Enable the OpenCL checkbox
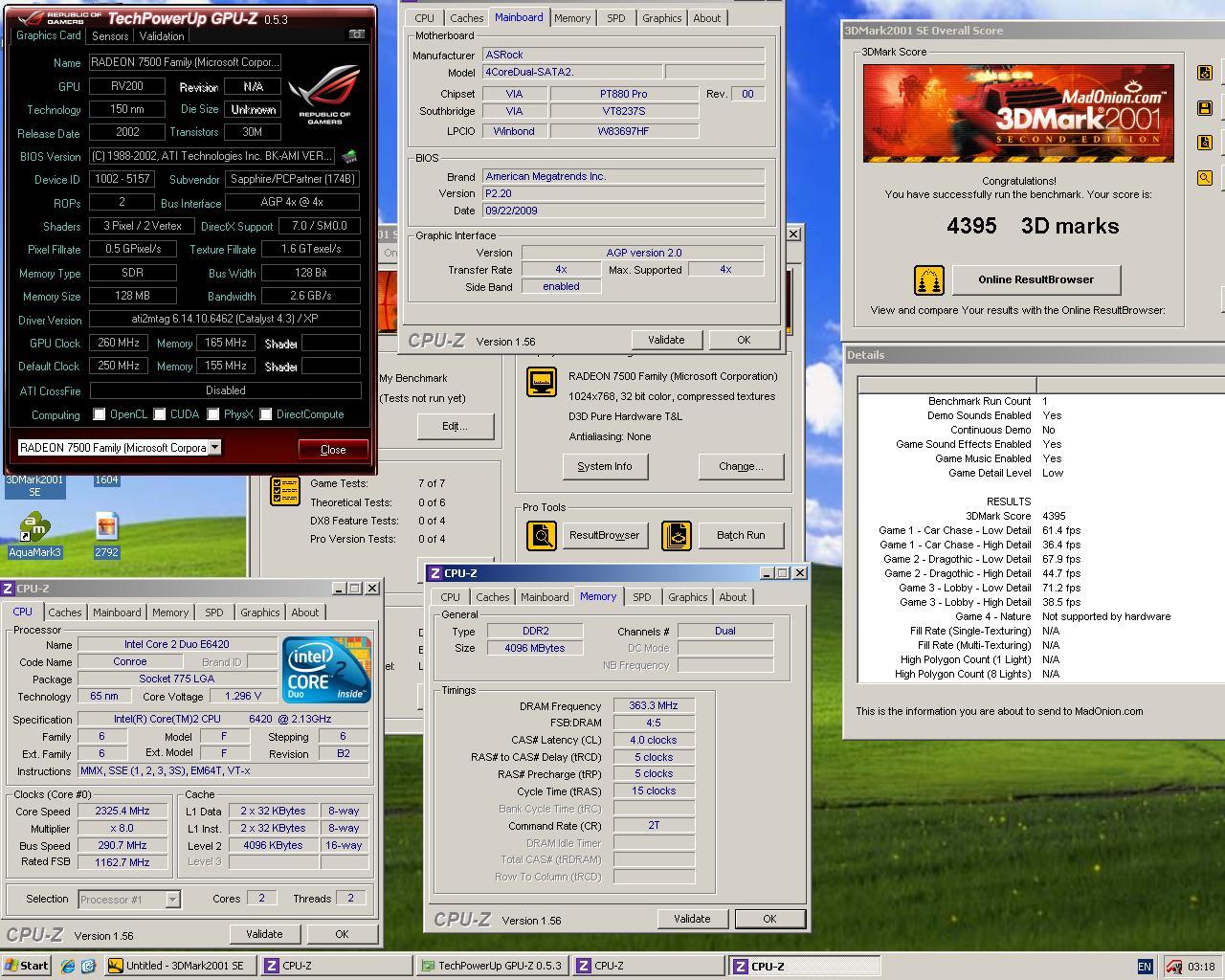 (100, 414)
